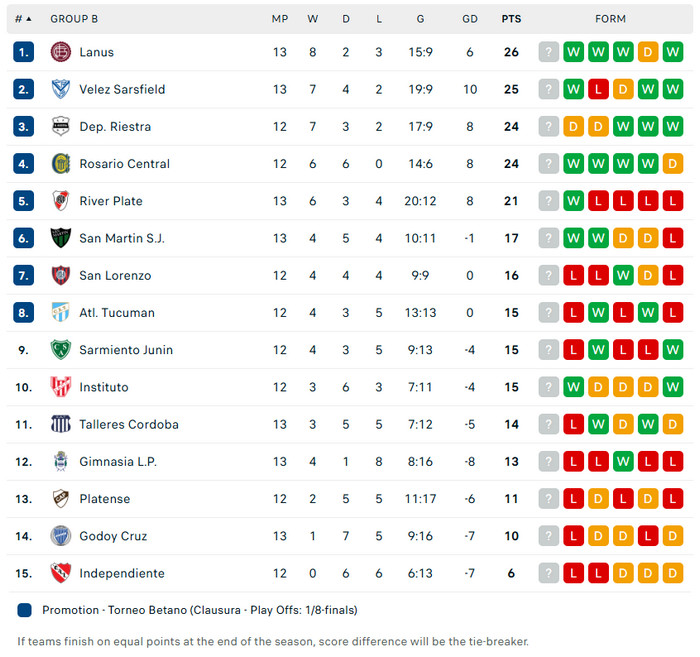Image resolution: width=700 pixels, height=657 pixels.
Task: Click the Godoy Cruz crest icon
Action: pyautogui.click(x=61, y=536)
